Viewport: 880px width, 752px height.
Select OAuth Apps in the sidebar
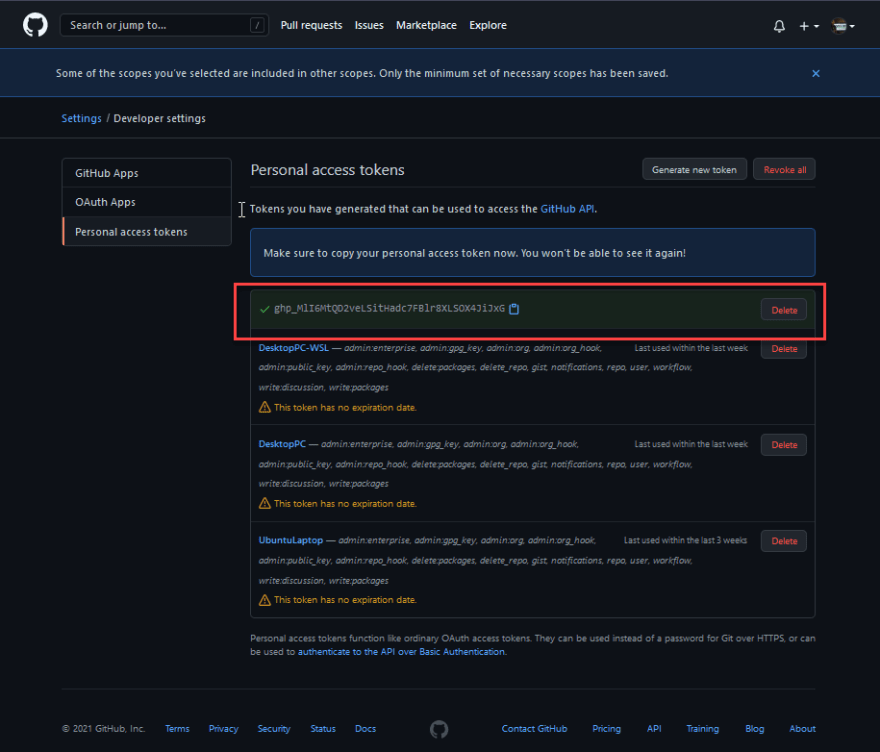click(147, 202)
